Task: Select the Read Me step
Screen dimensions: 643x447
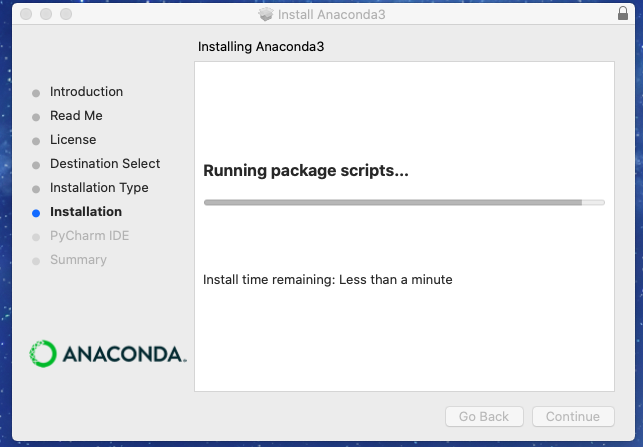Action: click(76, 116)
